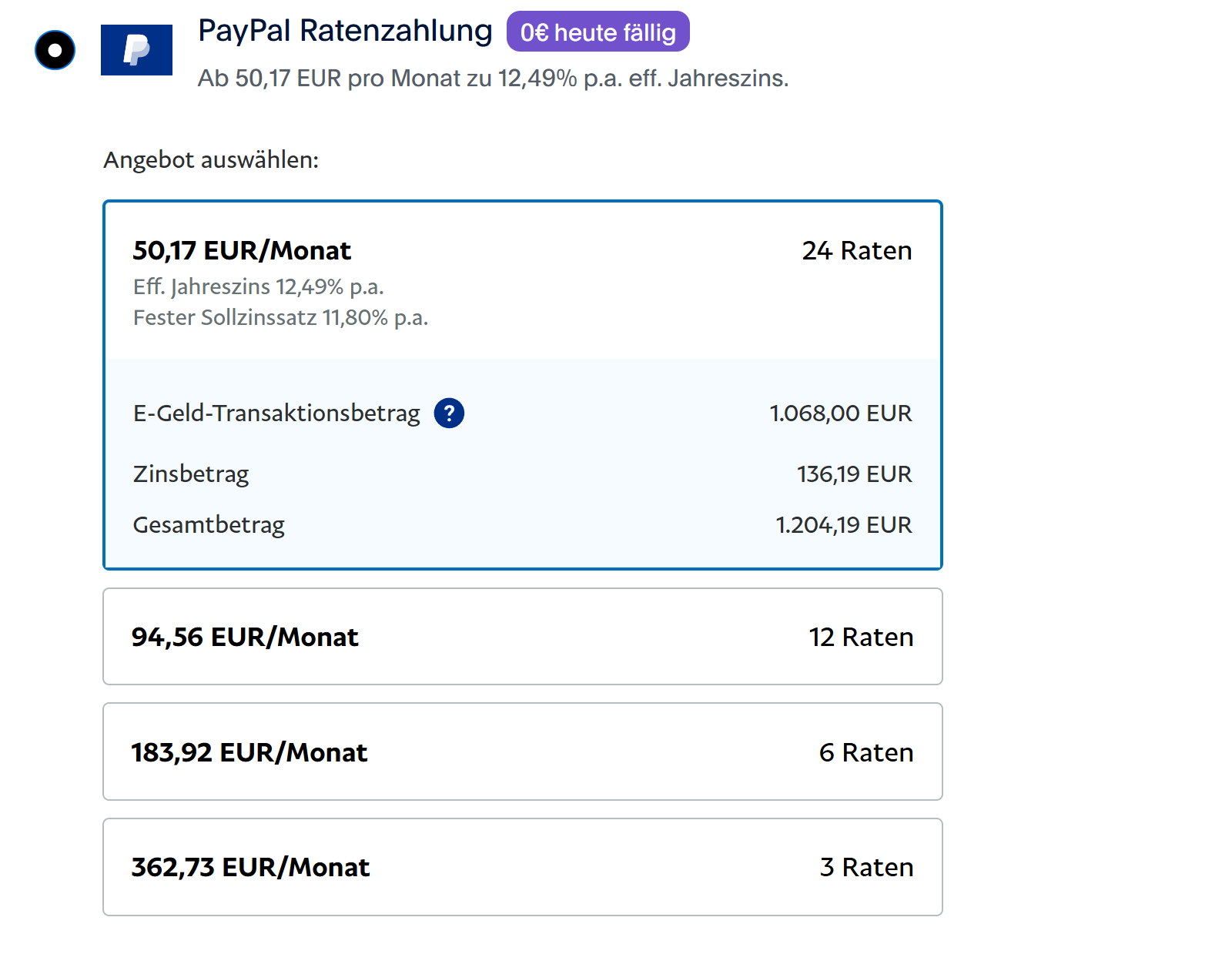The image size is (1232, 954).
Task: Click the PayPal Ratenzahlung heading
Action: coord(345,31)
